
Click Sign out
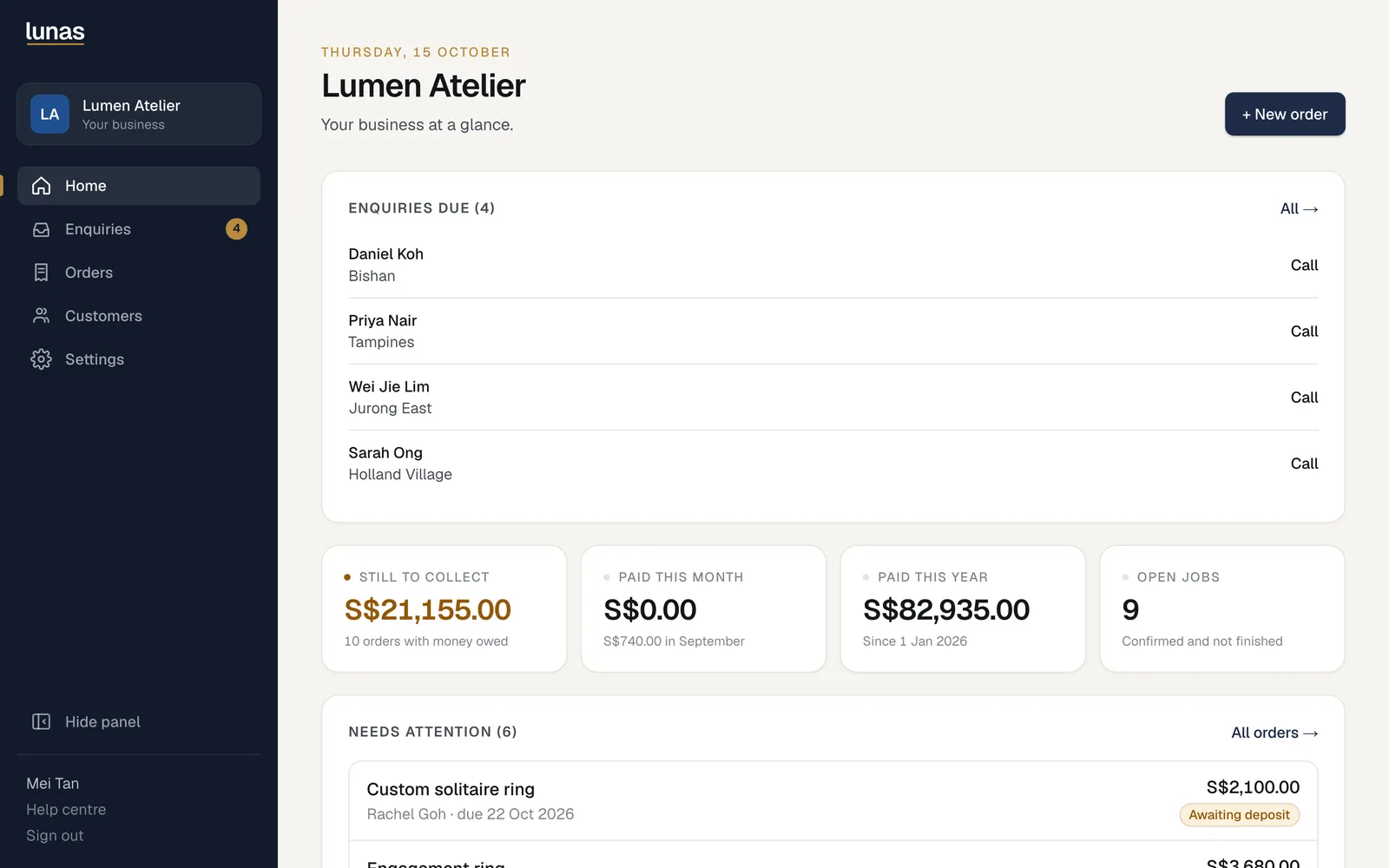[55, 836]
